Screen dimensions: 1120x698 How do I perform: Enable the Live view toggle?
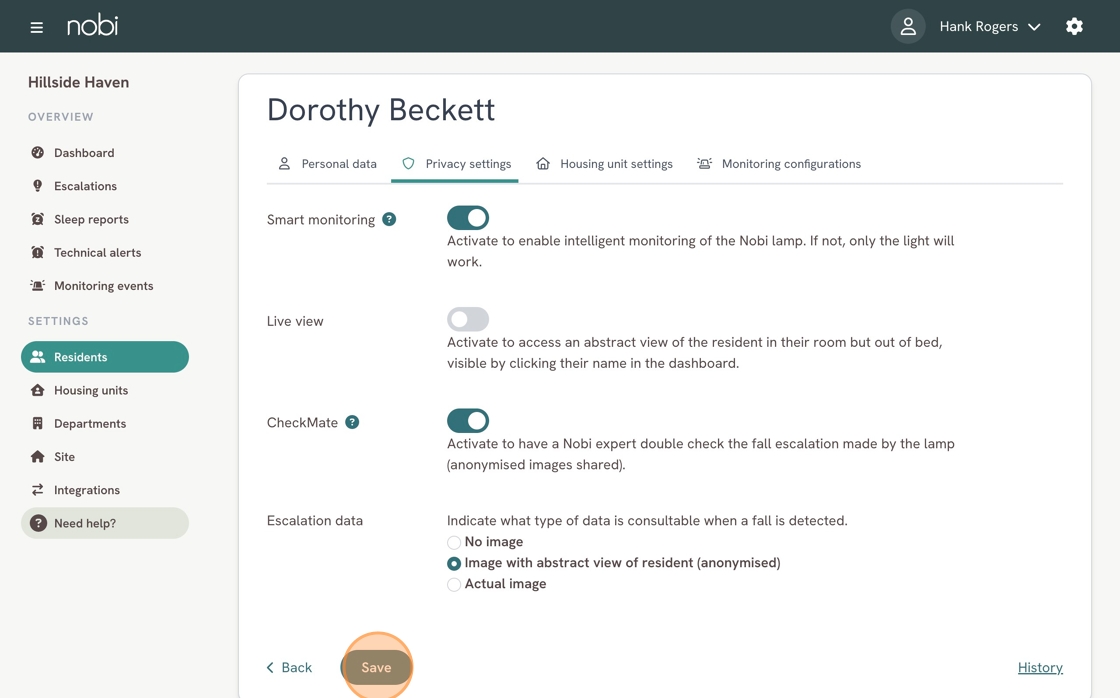coord(468,320)
